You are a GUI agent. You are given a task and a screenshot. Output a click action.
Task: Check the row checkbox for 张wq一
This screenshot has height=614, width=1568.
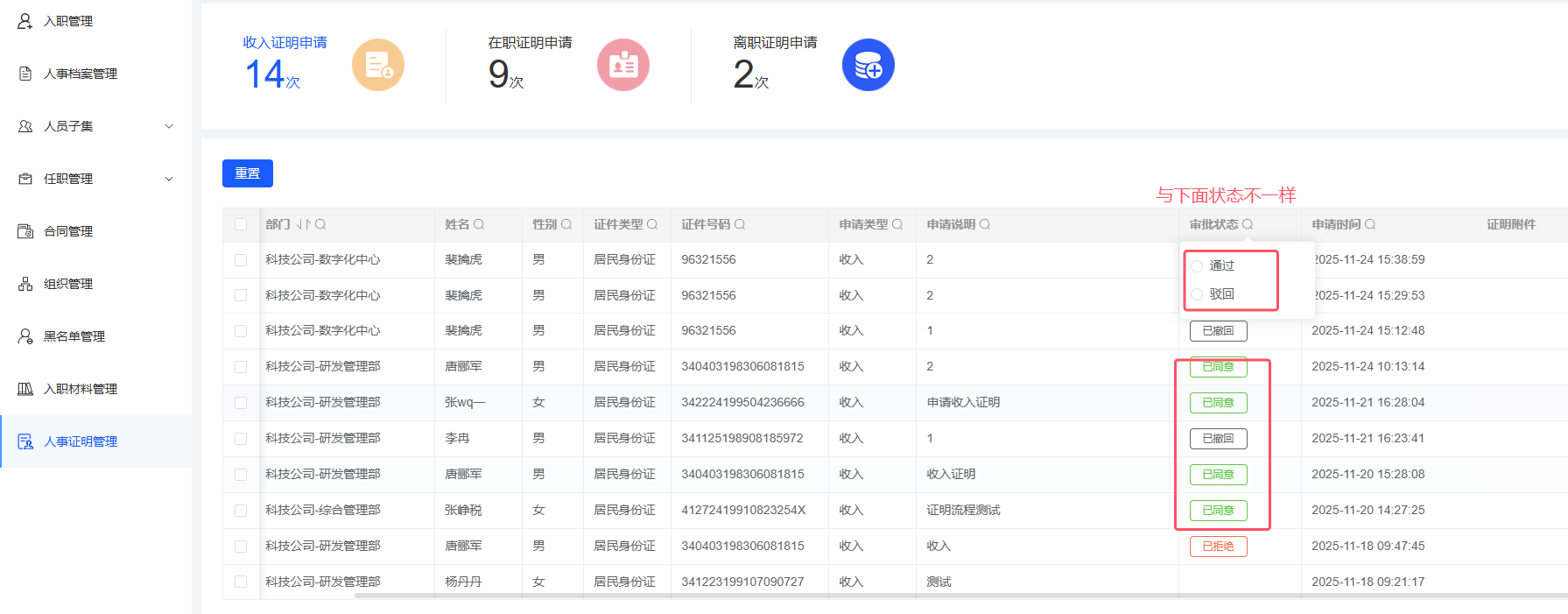241,403
